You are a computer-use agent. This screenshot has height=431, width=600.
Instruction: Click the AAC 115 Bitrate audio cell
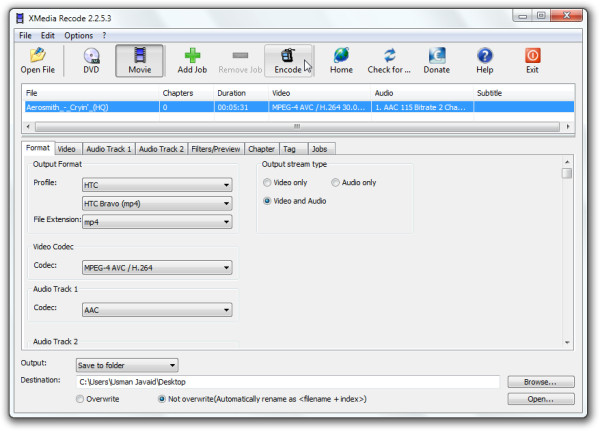click(422, 107)
